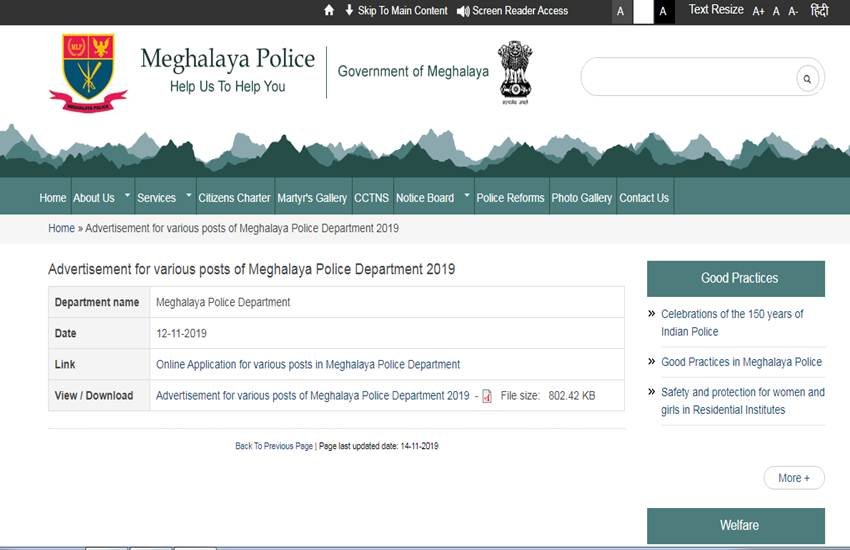
Task: Open Martyr's Gallery menu item
Action: 312,198
